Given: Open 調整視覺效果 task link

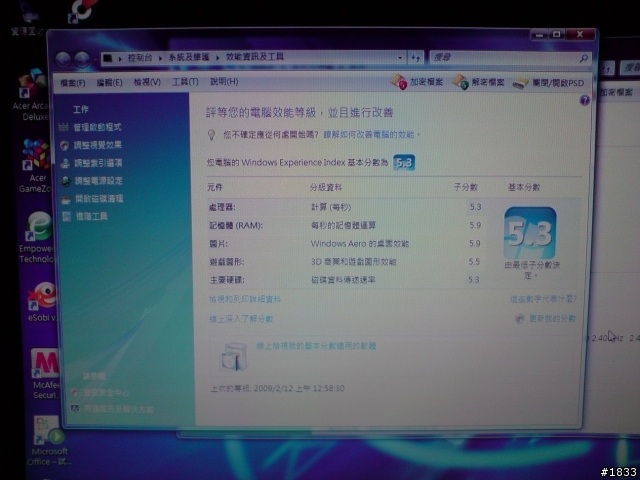Looking at the screenshot, I should click(x=98, y=145).
